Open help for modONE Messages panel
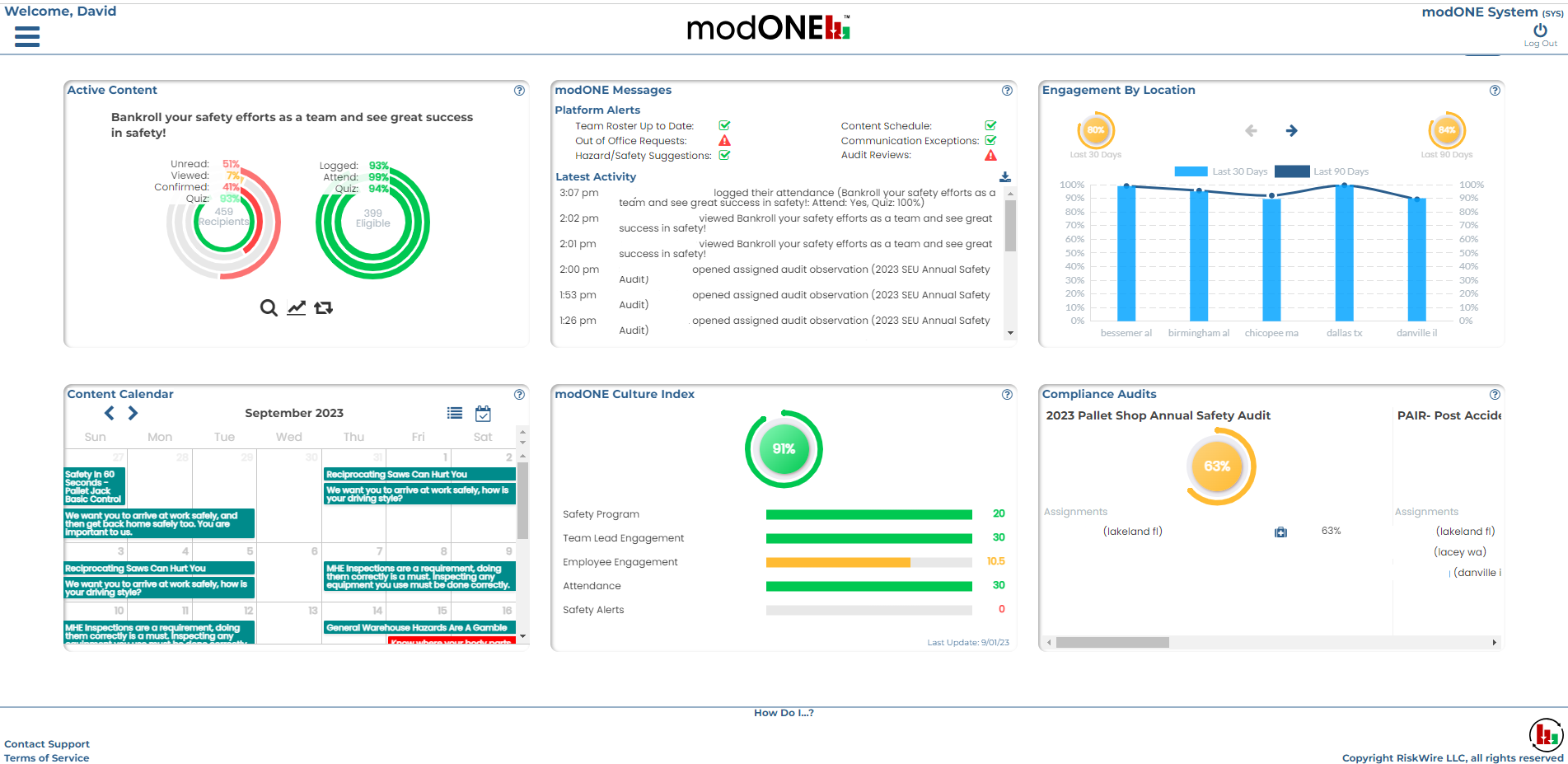1568x764 pixels. click(1007, 91)
